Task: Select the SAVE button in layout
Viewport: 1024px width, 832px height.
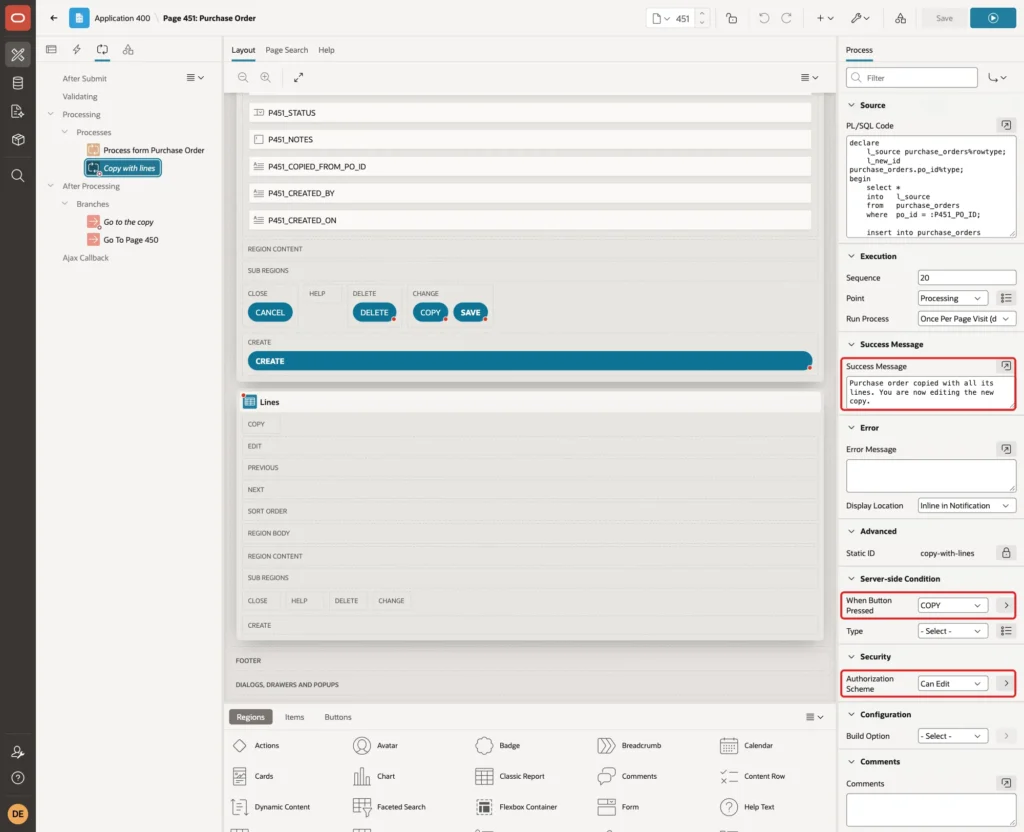Action: click(x=470, y=313)
